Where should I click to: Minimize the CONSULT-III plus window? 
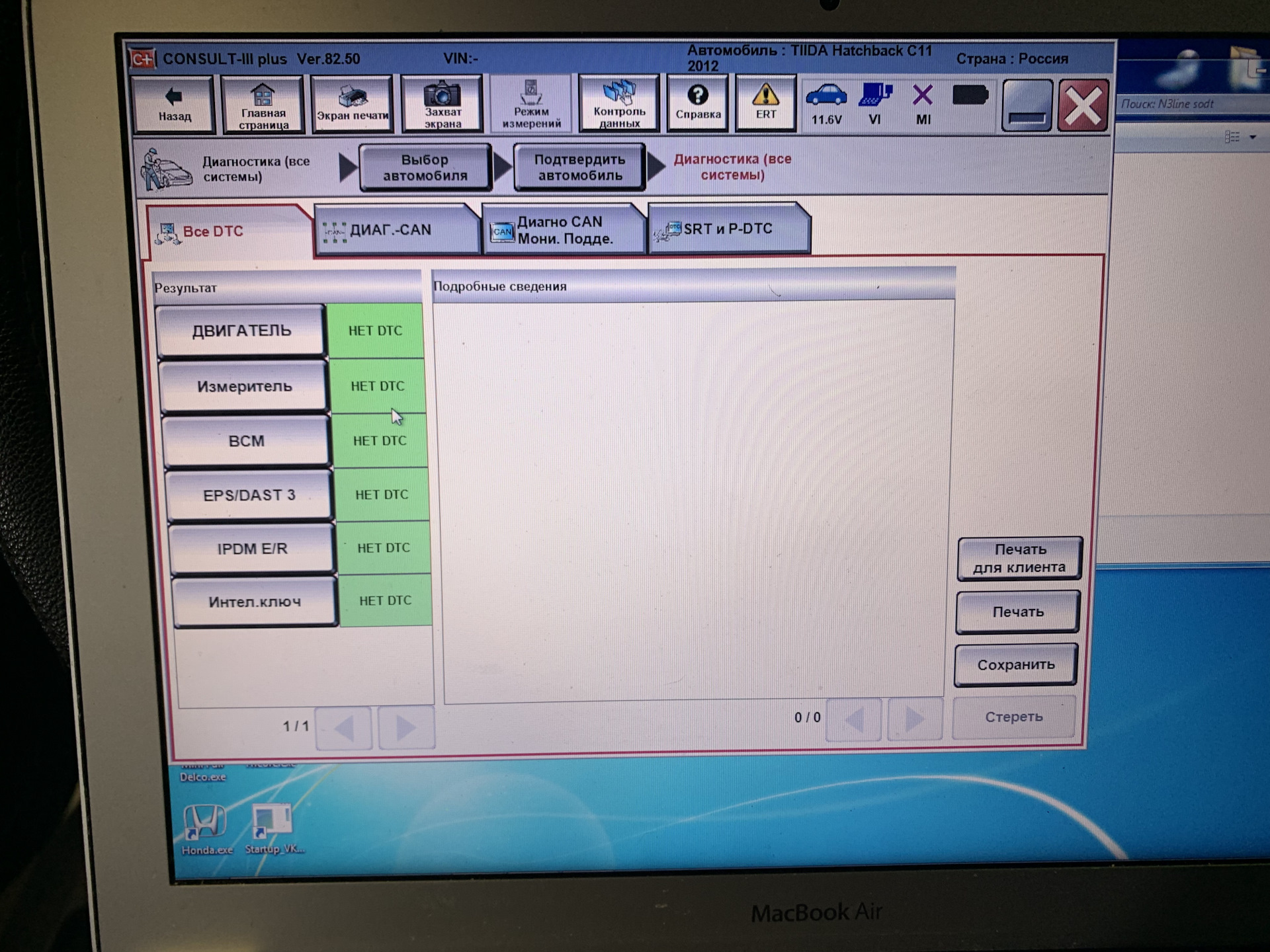click(1027, 105)
